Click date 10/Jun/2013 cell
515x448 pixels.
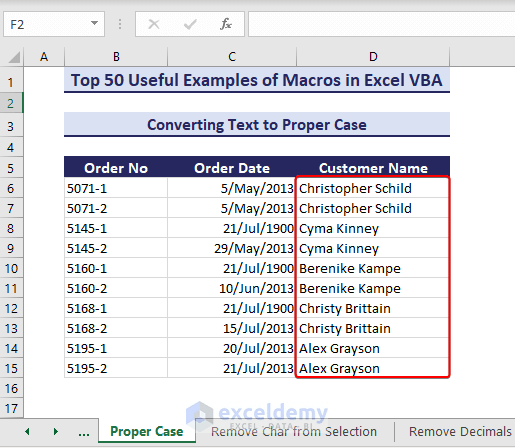click(x=232, y=288)
